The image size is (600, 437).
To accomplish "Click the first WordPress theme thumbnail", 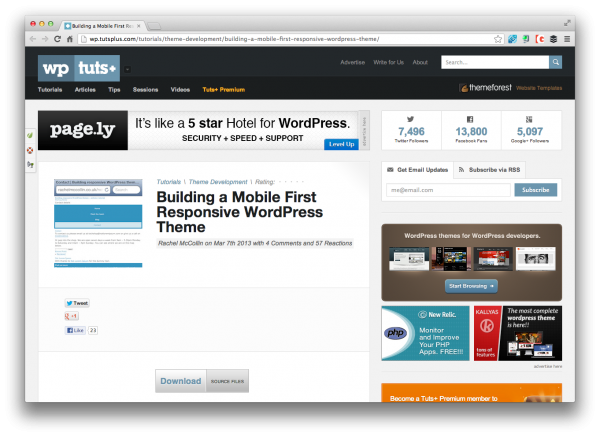I will (x=409, y=259).
